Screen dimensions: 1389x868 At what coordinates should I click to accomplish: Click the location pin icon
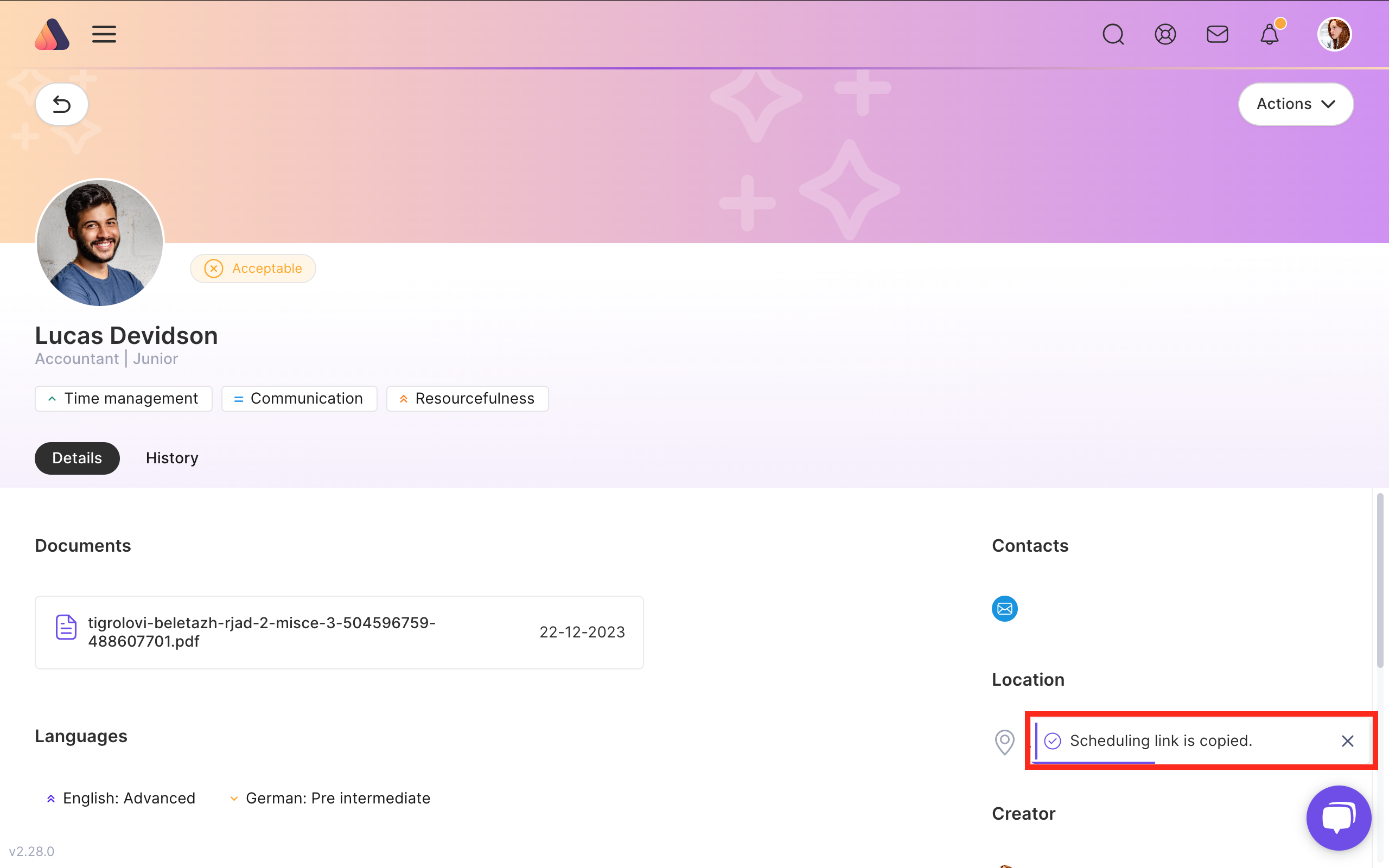(1004, 742)
